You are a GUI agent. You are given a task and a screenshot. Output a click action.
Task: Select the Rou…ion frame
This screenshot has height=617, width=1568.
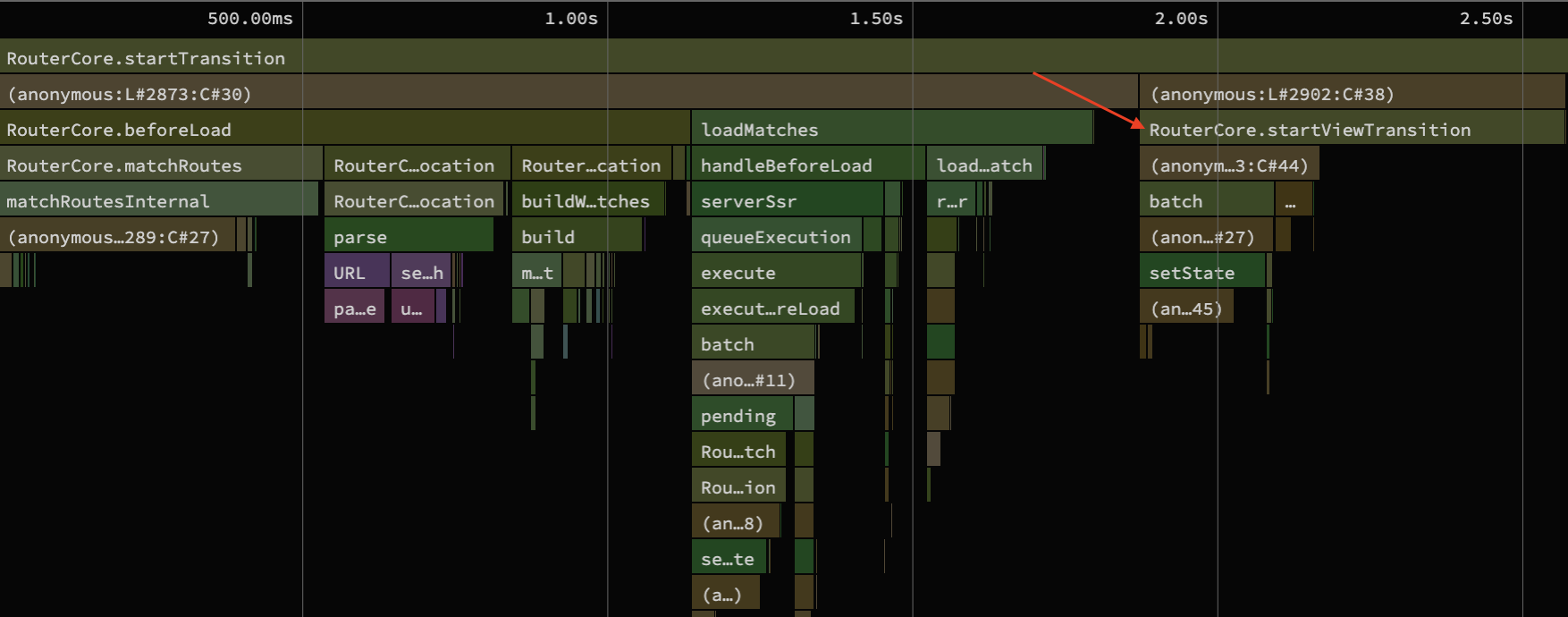pos(738,486)
